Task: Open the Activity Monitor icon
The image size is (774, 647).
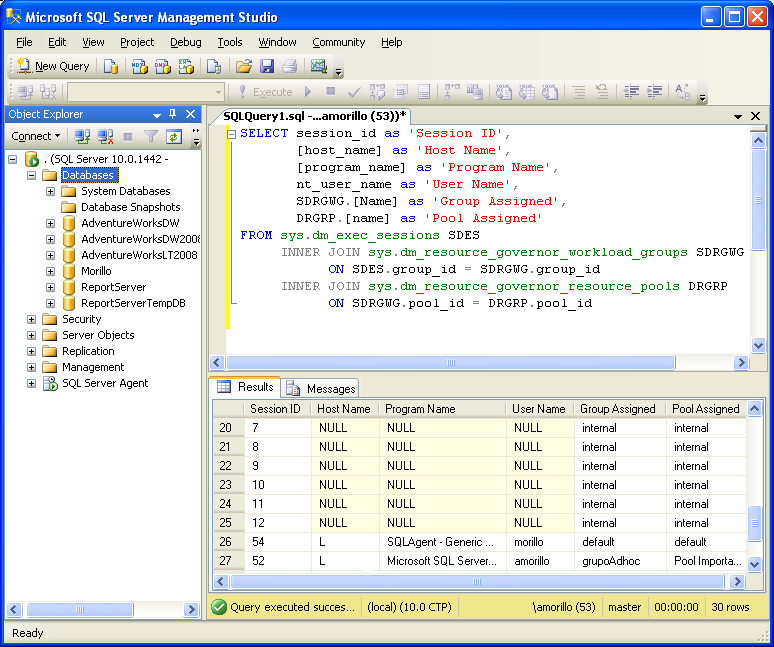Action: [x=318, y=66]
